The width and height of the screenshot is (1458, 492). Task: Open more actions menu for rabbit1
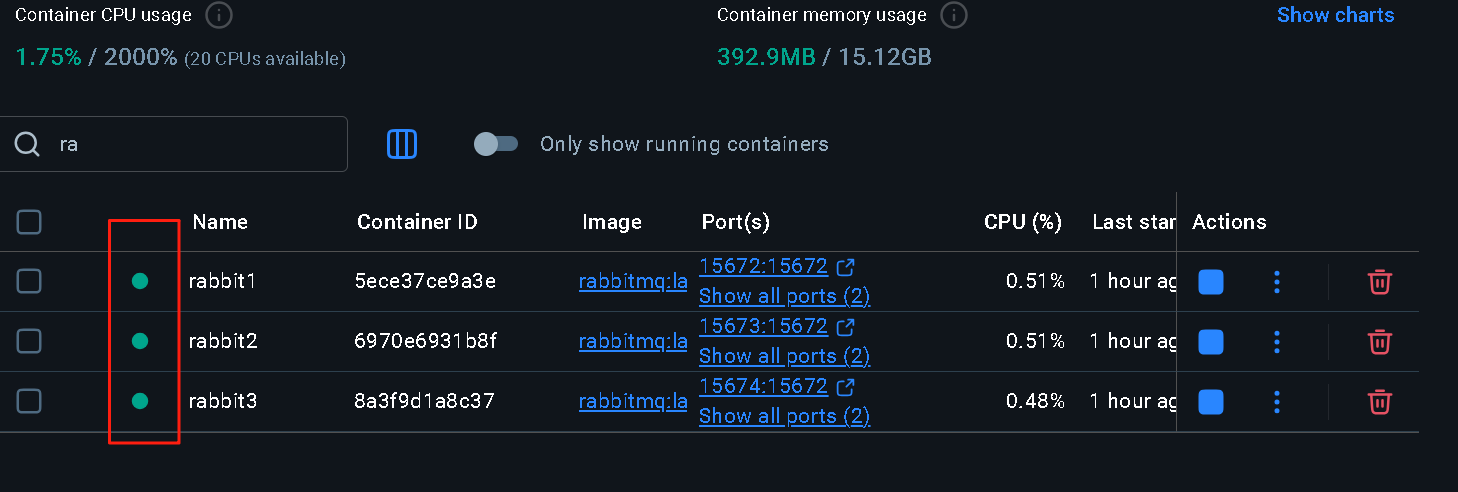coord(1277,282)
